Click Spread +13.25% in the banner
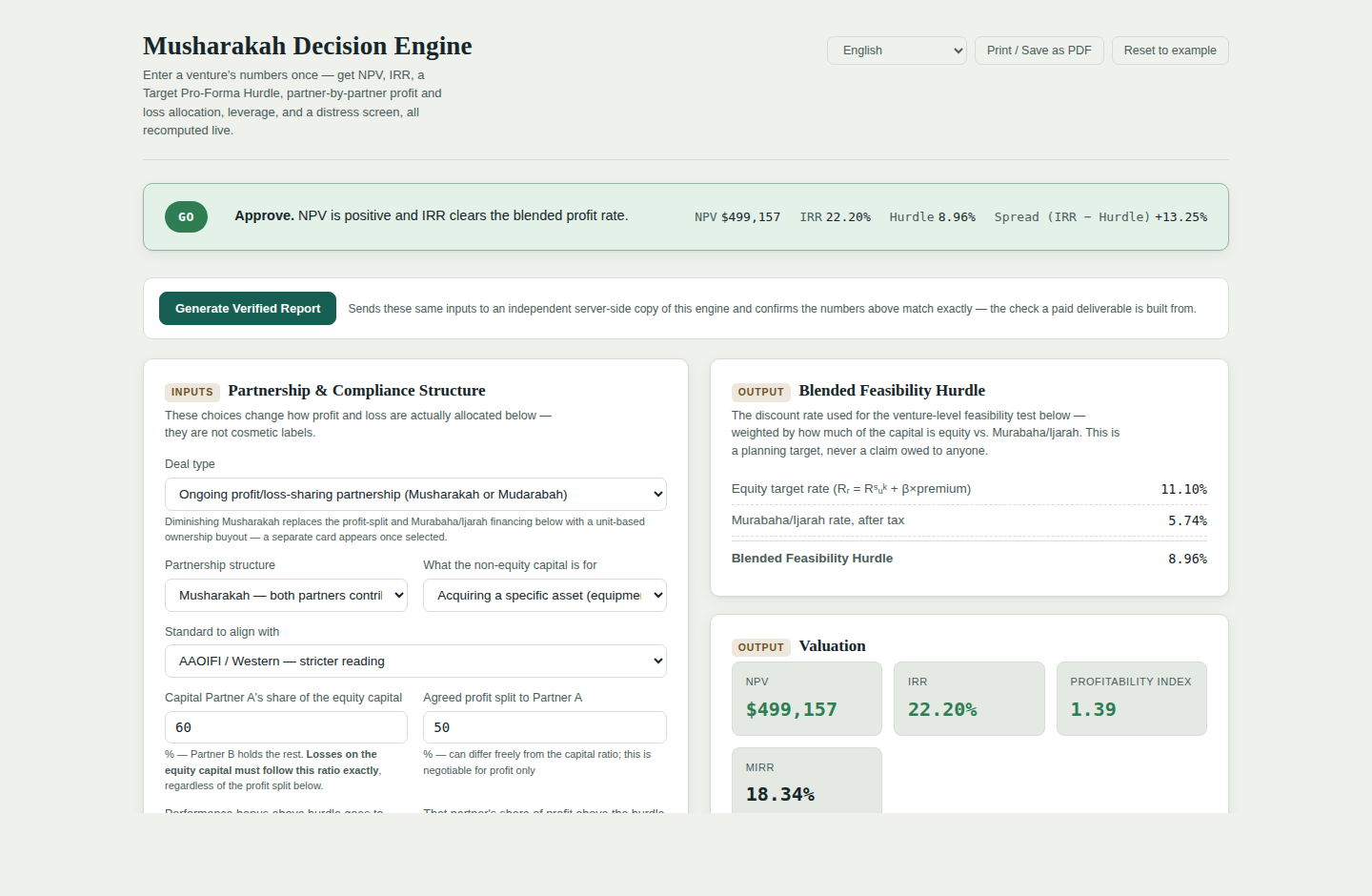The image size is (1372, 896). pos(1100,217)
